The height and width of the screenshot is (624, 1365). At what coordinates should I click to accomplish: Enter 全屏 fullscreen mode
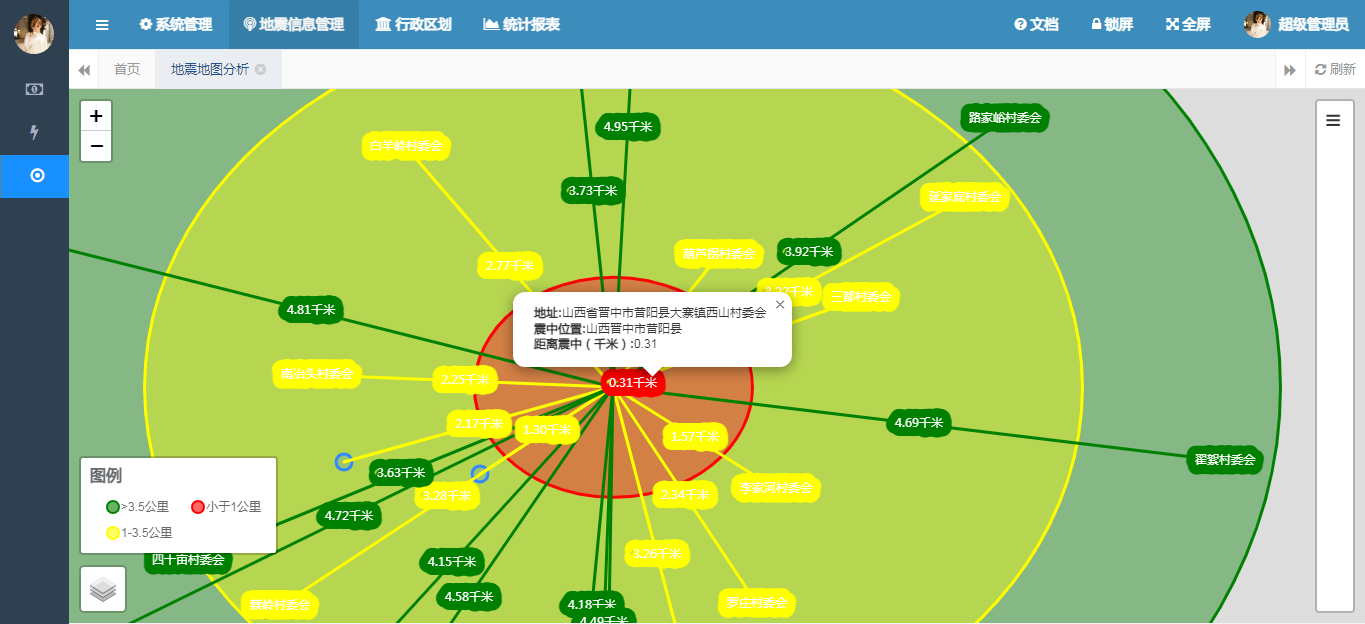point(1188,24)
